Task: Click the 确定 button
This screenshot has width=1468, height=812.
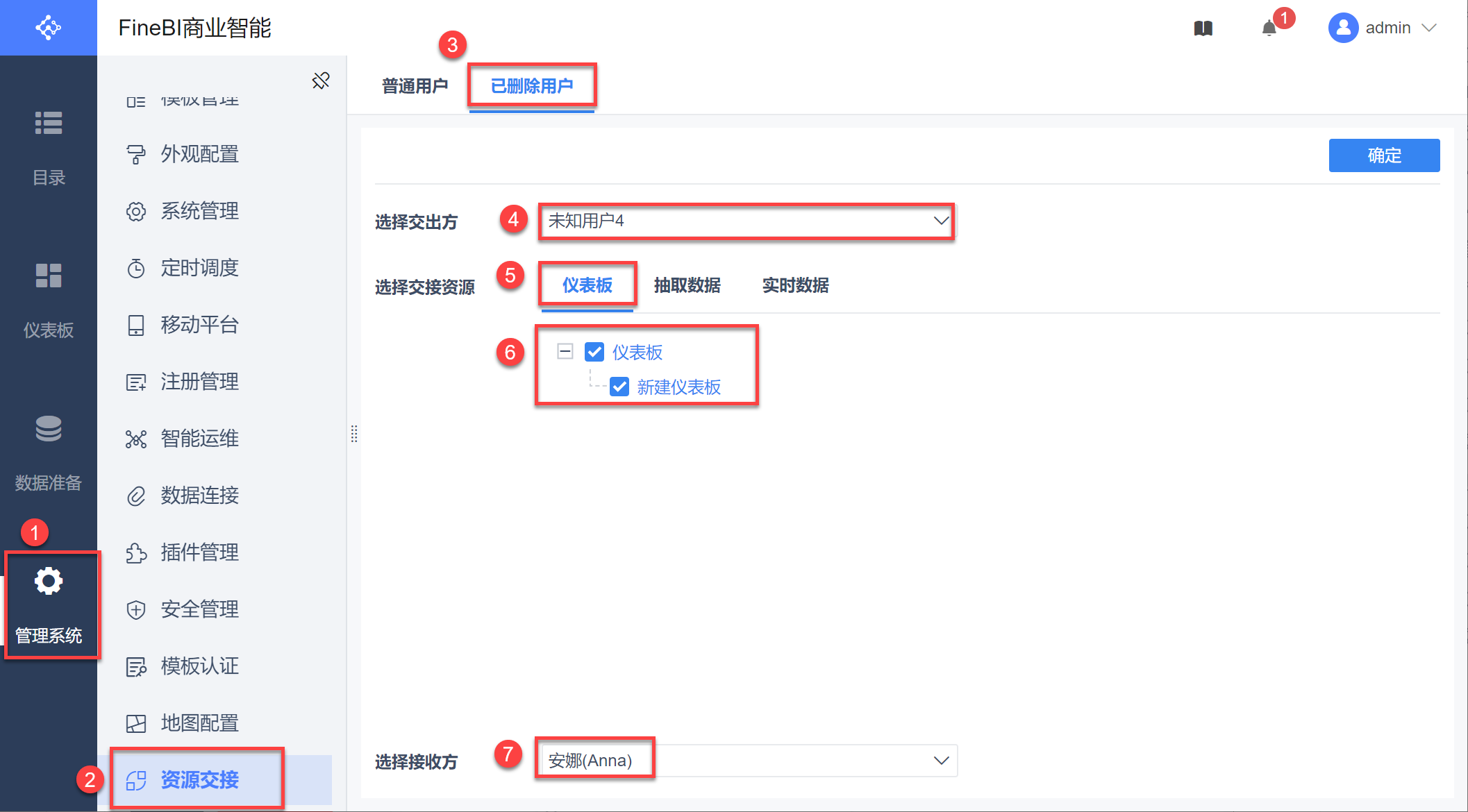Action: pos(1384,155)
